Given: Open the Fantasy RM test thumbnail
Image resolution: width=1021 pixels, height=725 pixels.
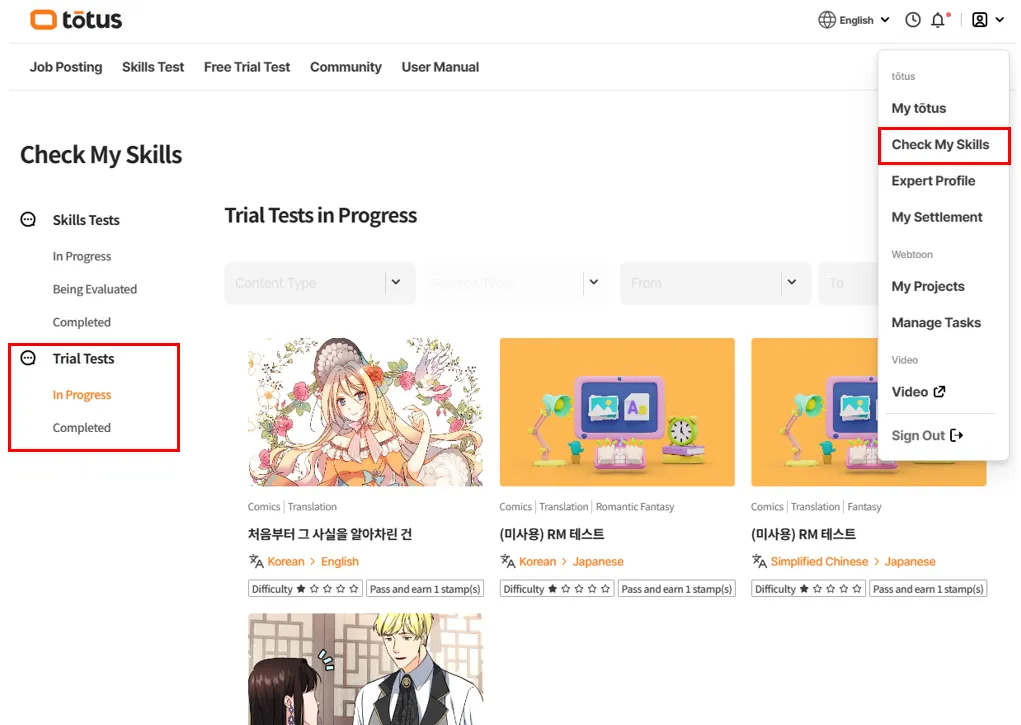Looking at the screenshot, I should pos(815,412).
